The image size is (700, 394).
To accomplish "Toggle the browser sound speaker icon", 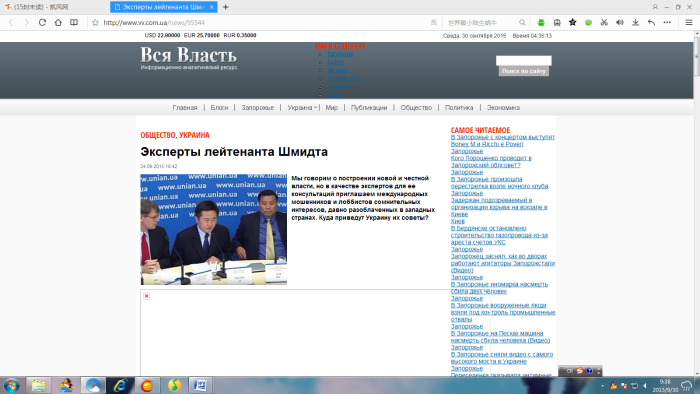I will pos(620,22).
